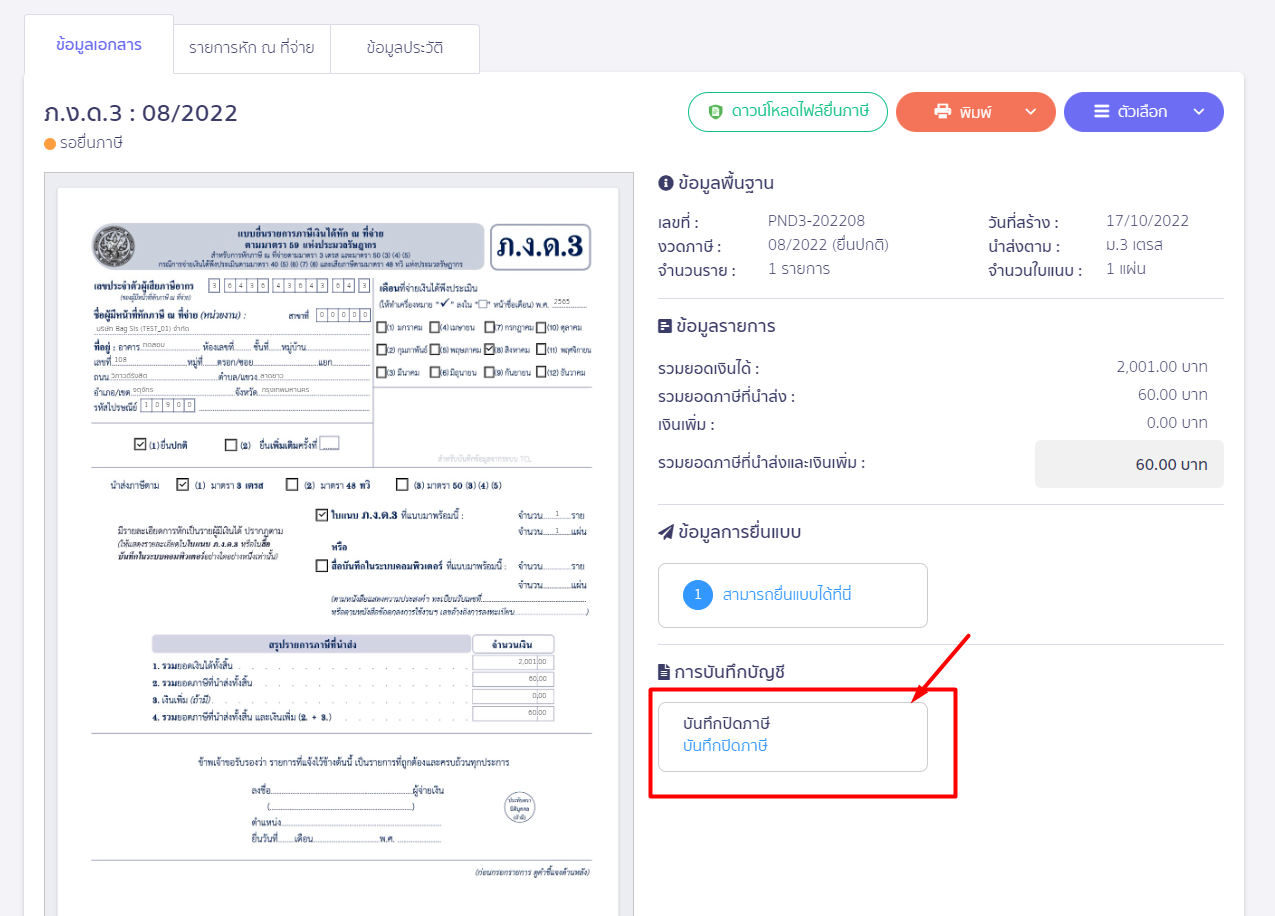Click the blue step 1 circle
1275x916 pixels.
point(698,595)
